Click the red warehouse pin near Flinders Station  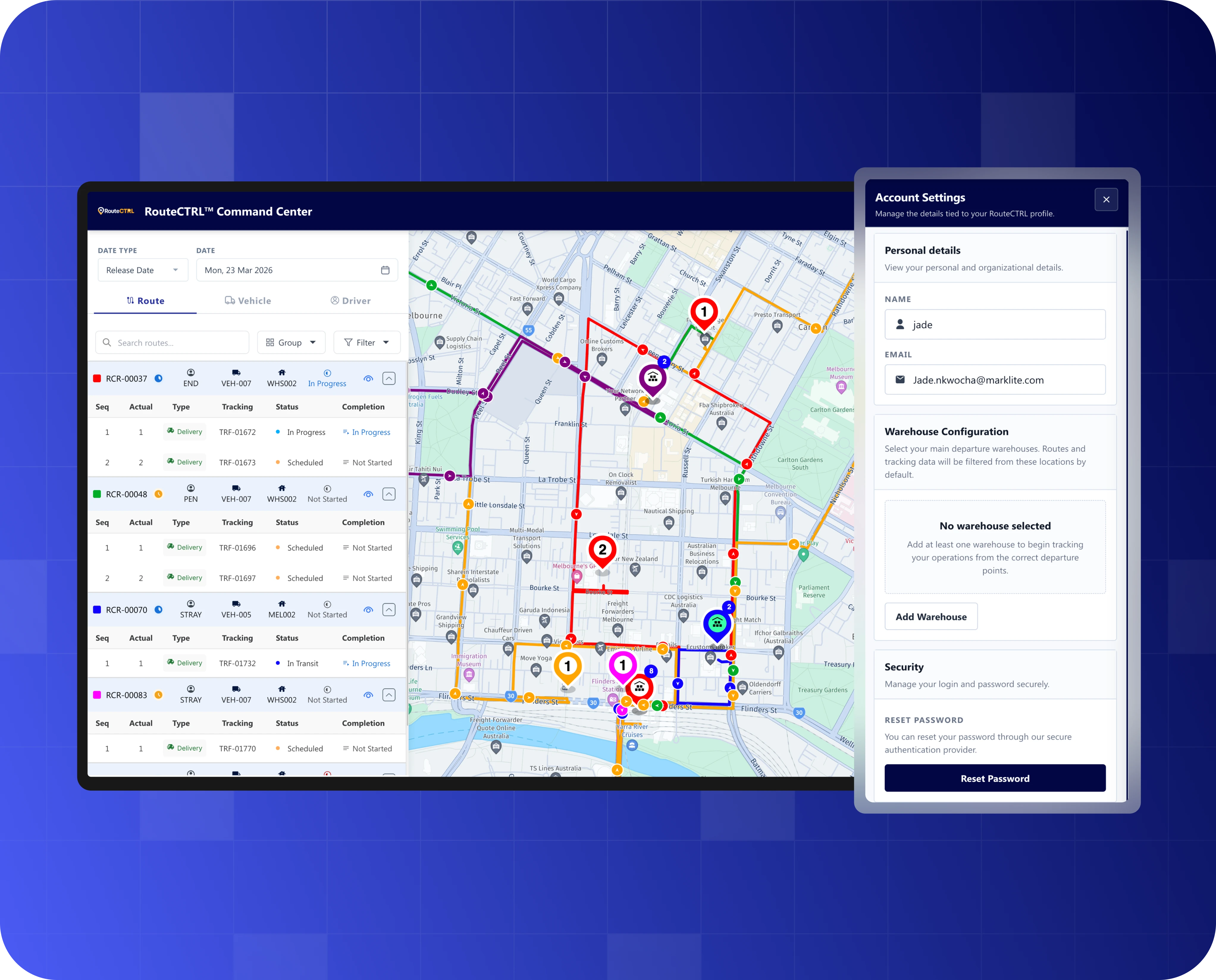639,688
